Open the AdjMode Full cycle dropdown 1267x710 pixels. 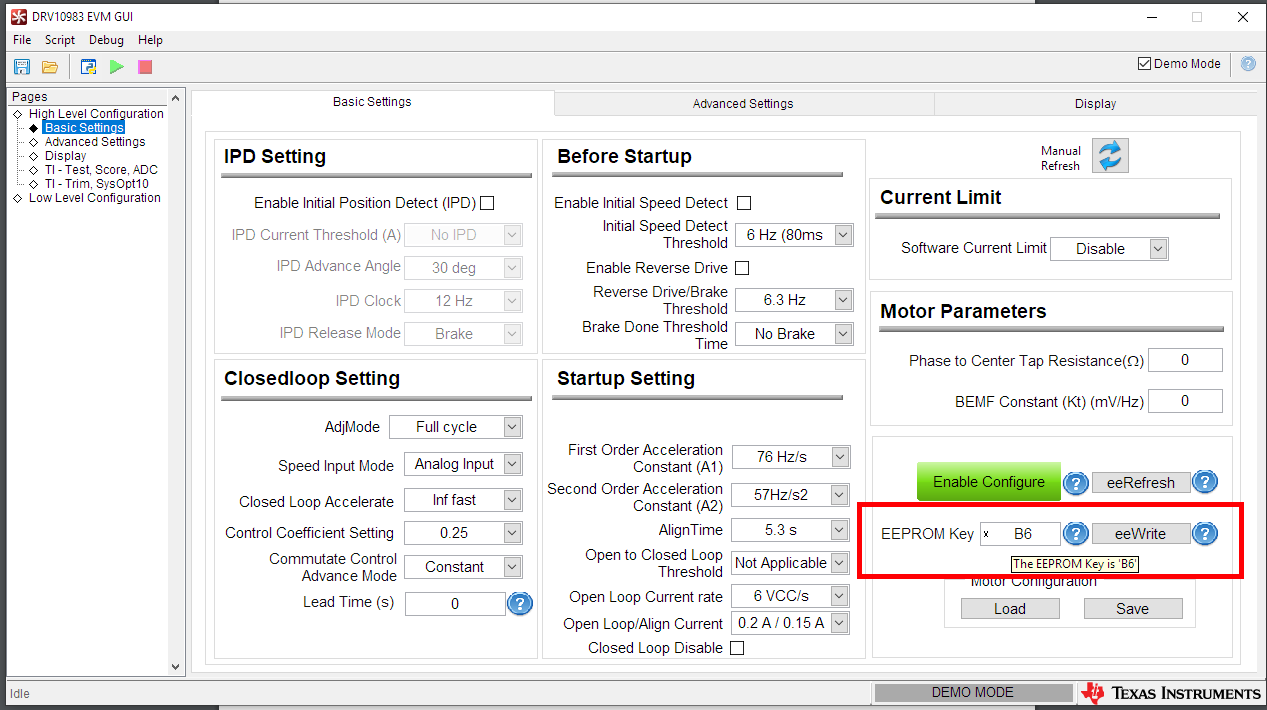[x=455, y=427]
